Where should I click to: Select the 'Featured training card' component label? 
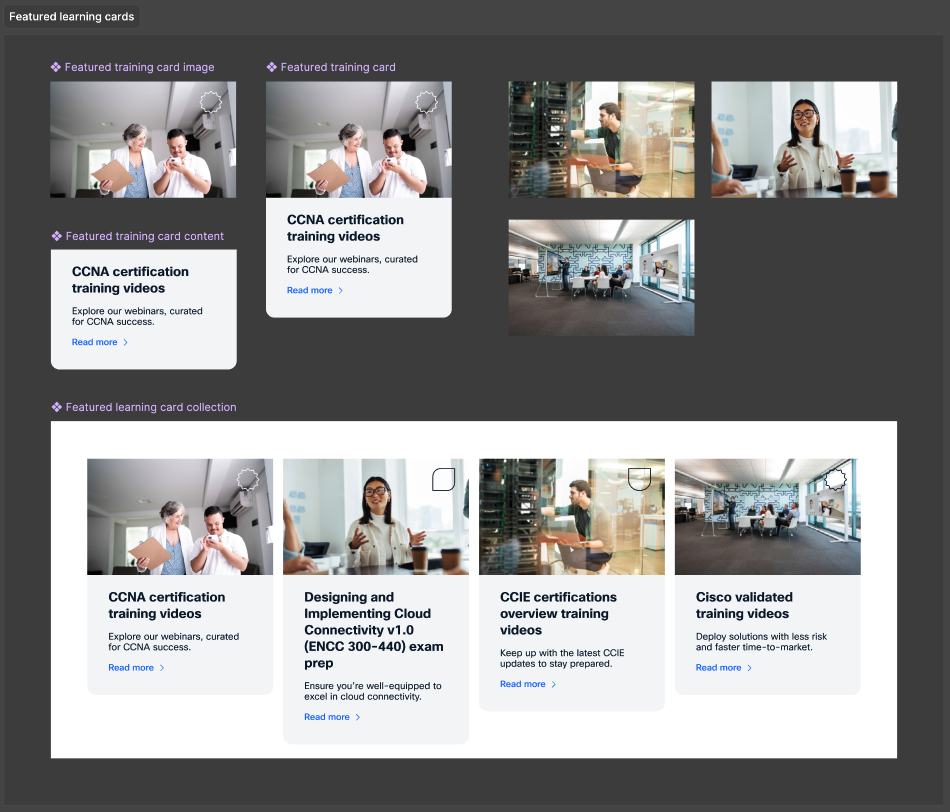[338, 67]
